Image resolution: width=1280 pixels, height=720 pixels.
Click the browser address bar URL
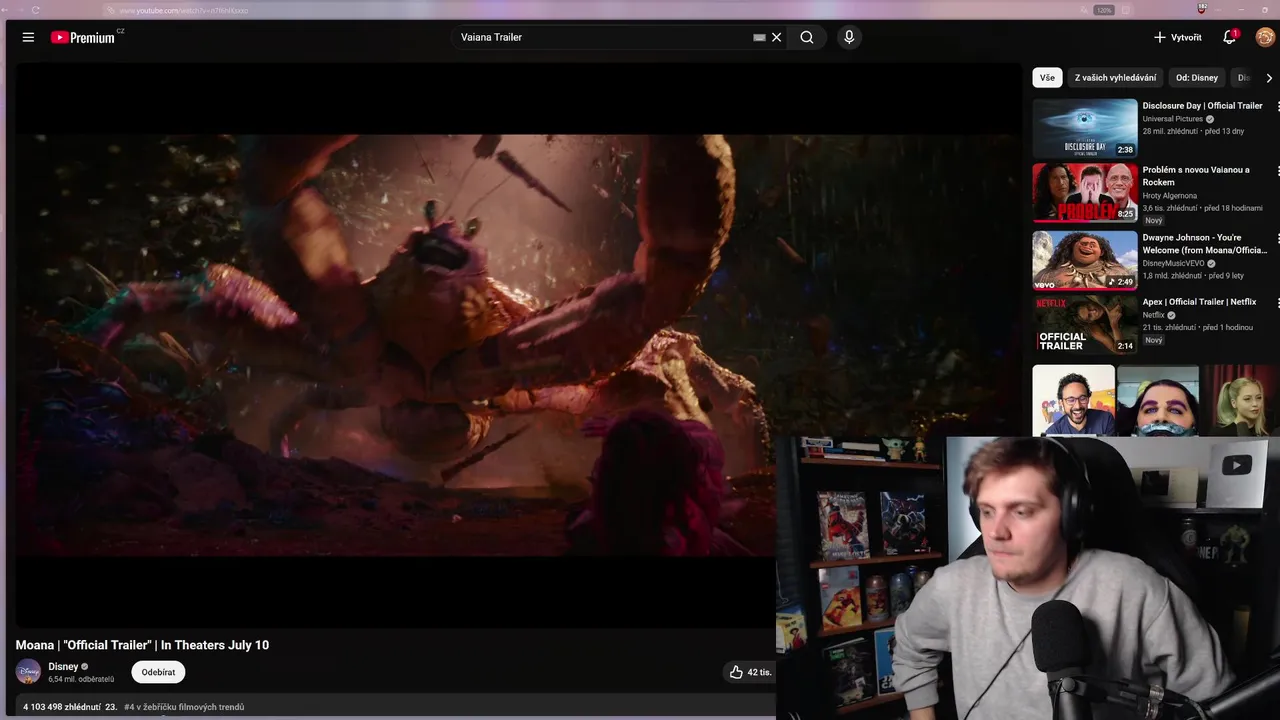pyautogui.click(x=184, y=10)
